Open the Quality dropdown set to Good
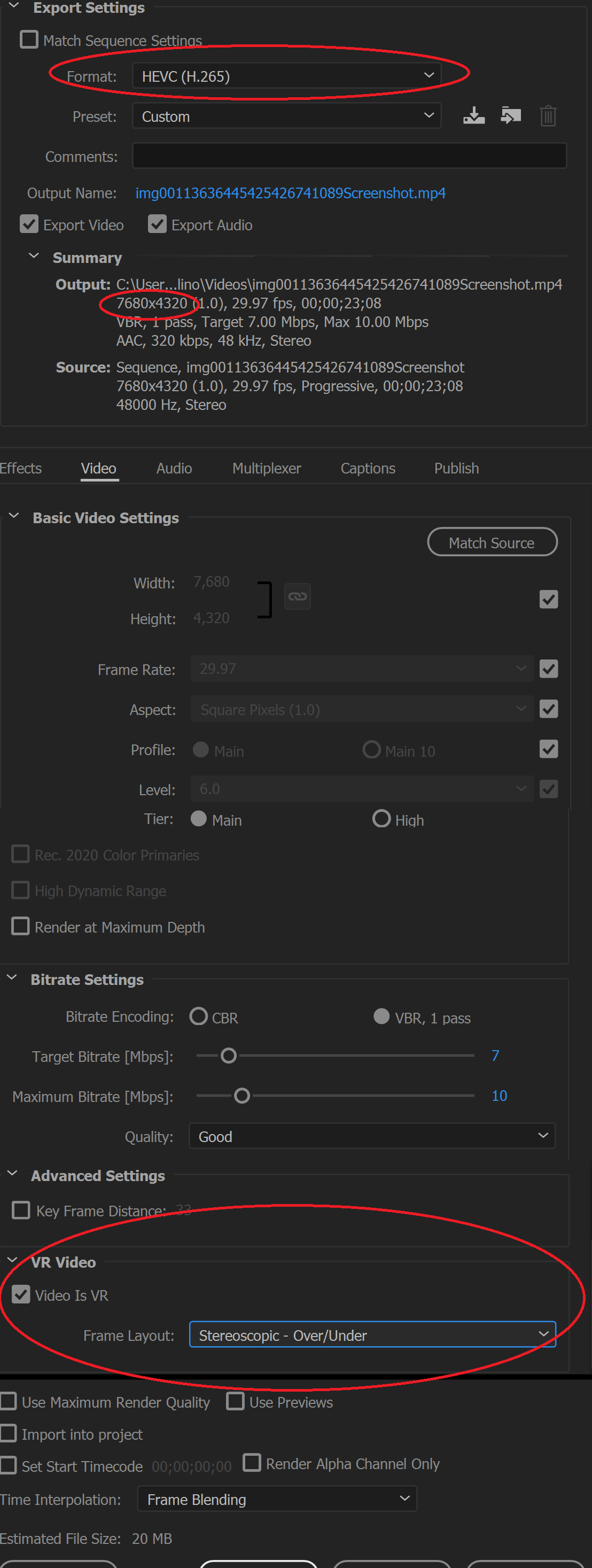 point(372,1136)
